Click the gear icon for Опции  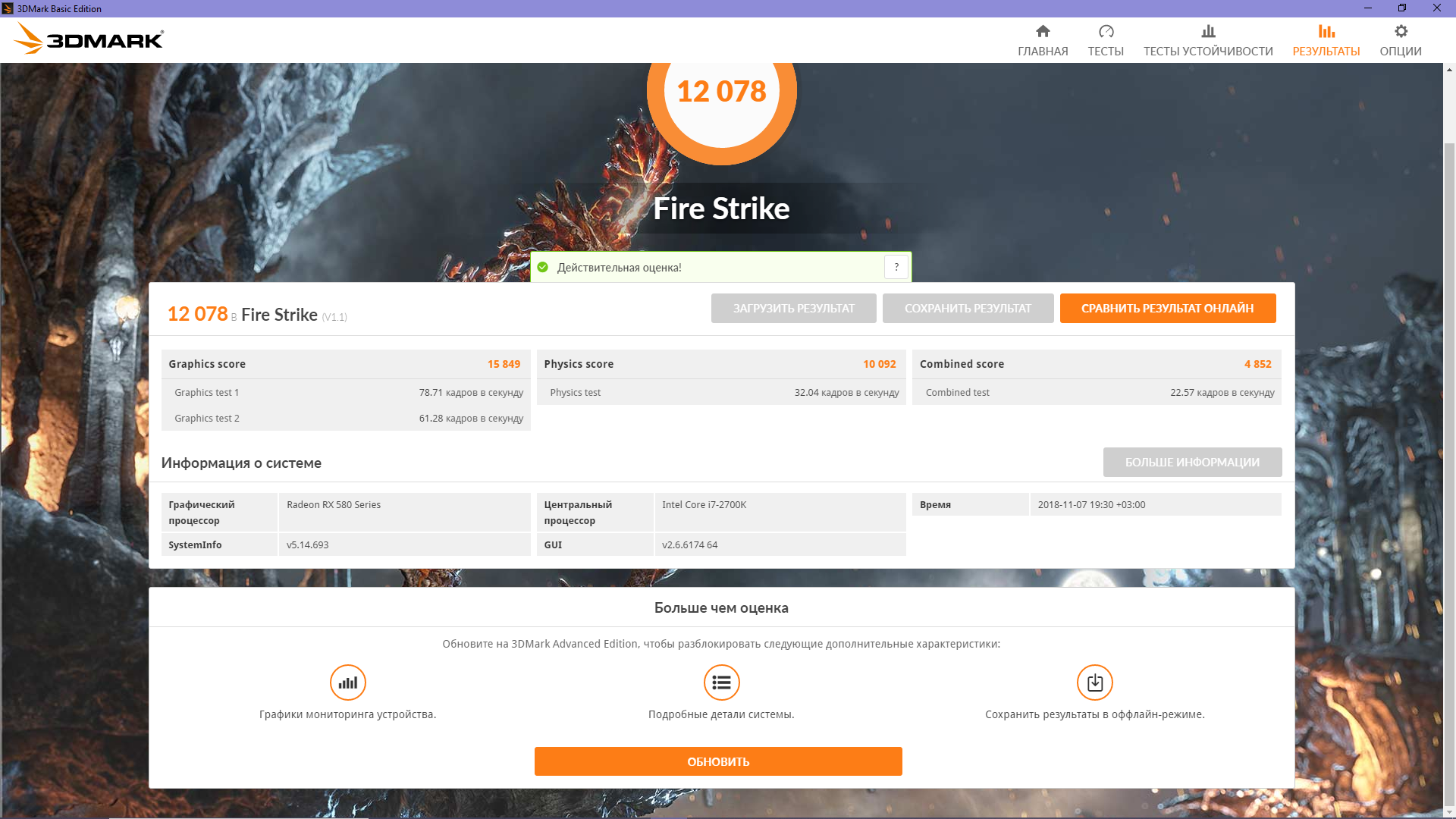pyautogui.click(x=1401, y=31)
